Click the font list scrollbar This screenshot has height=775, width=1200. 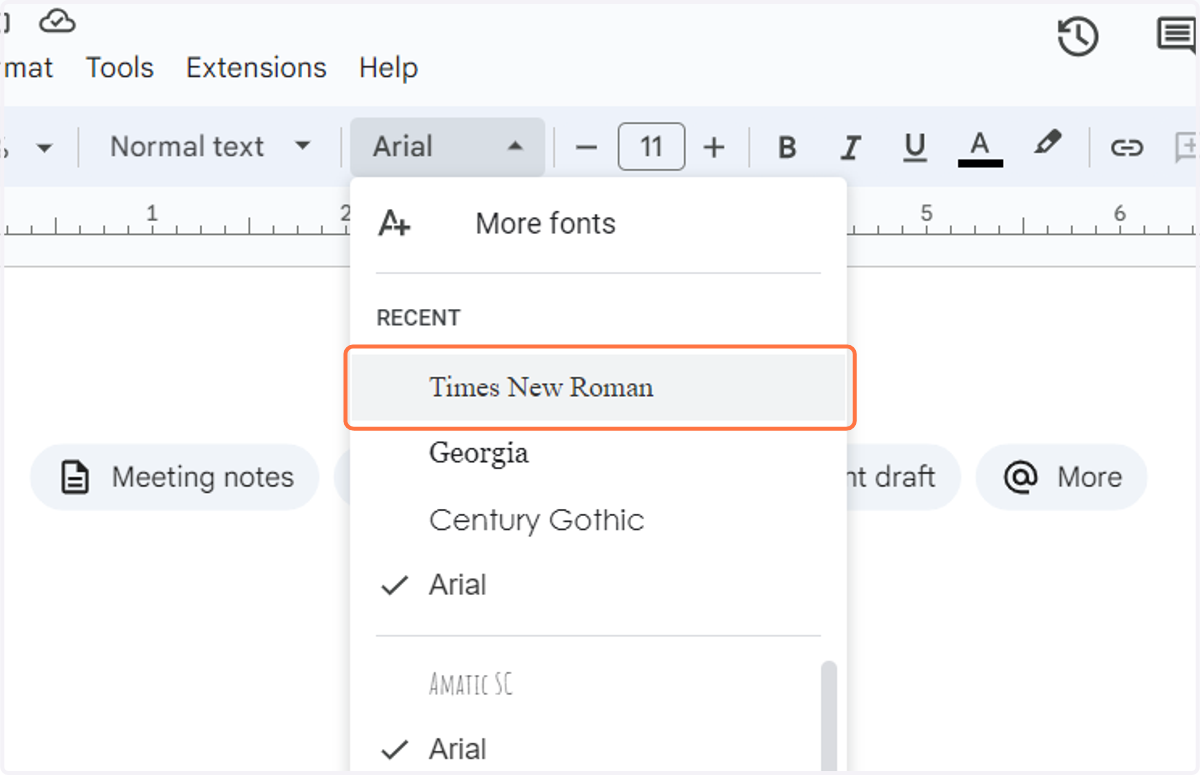829,716
